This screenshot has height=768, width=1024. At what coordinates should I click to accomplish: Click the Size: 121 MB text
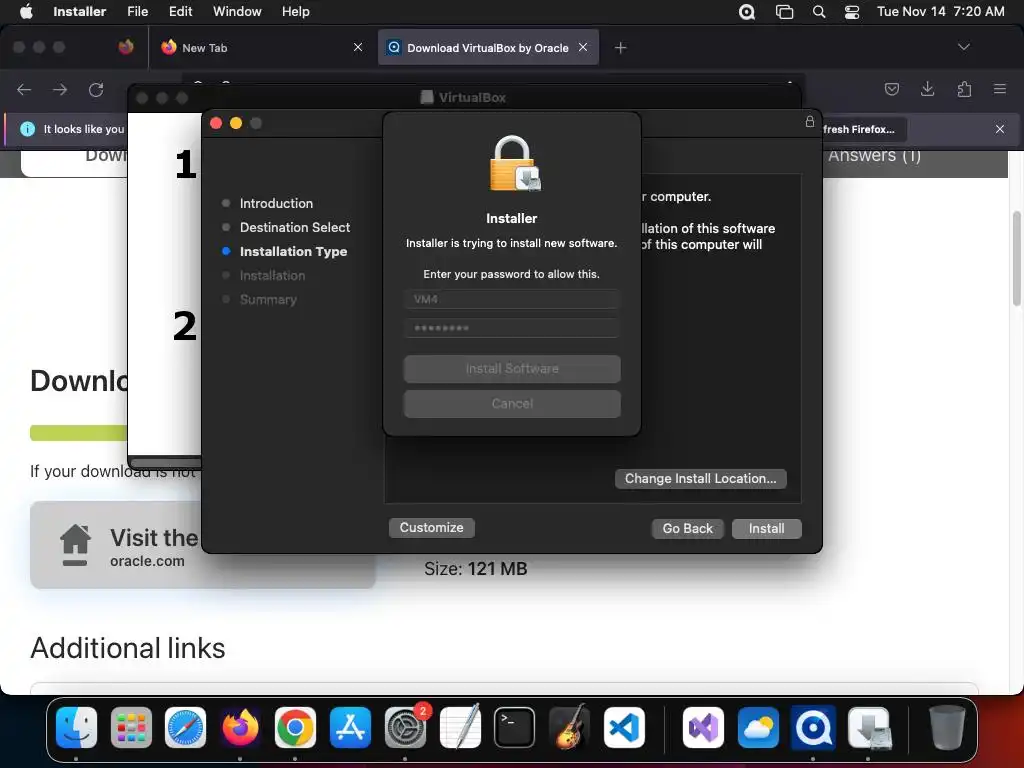point(475,569)
